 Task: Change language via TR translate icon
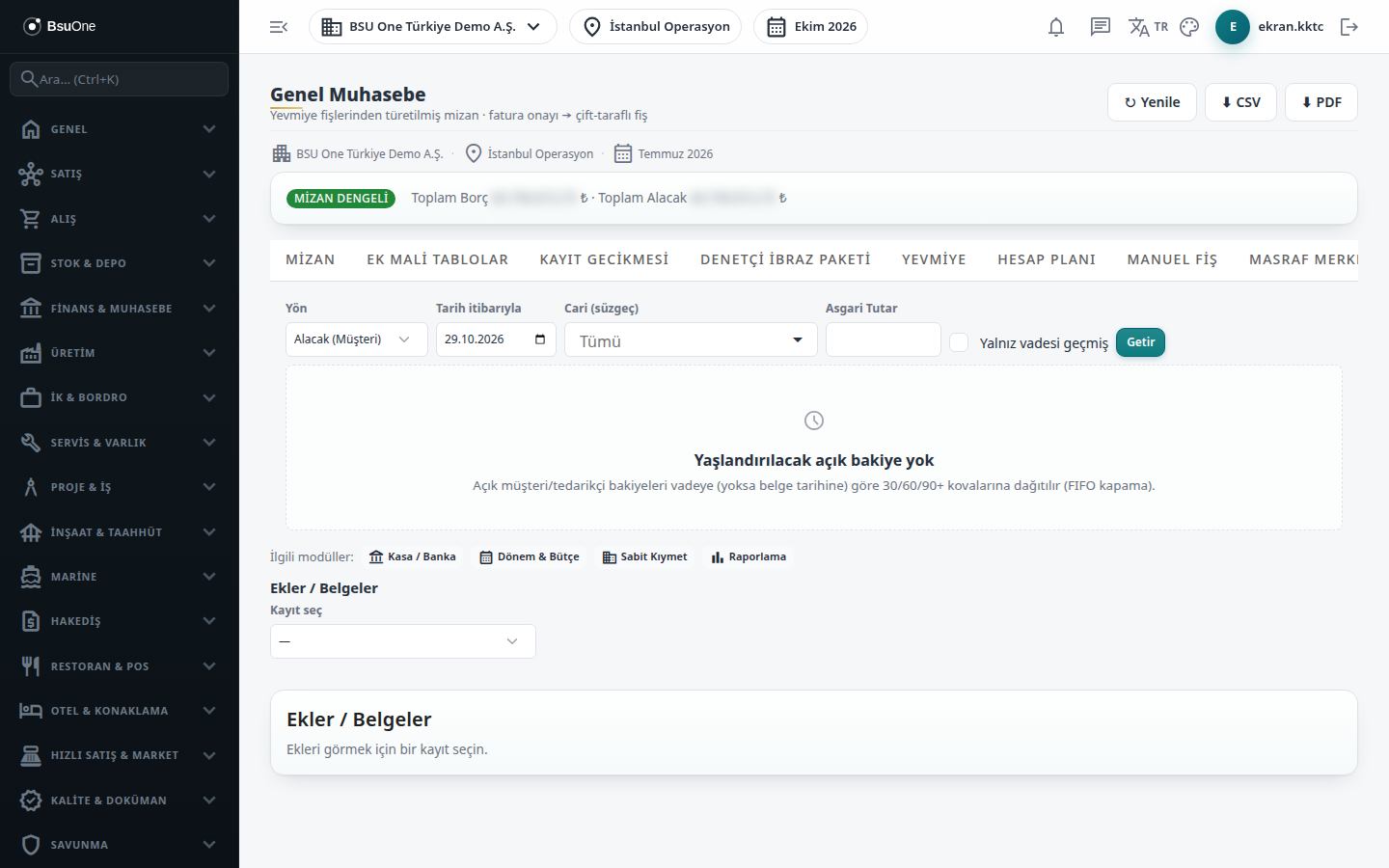click(1148, 27)
